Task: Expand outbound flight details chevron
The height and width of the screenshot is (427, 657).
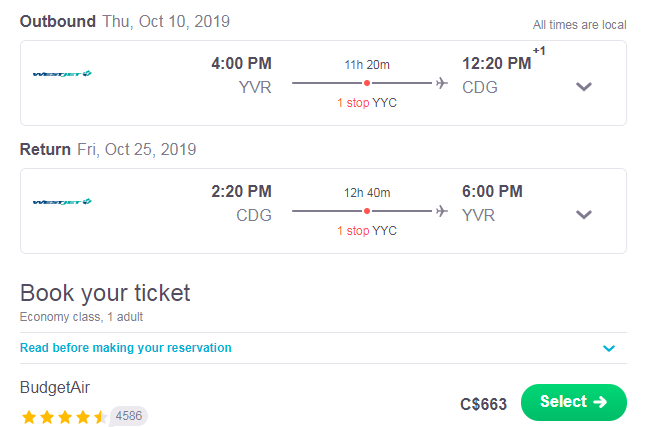Action: point(584,87)
